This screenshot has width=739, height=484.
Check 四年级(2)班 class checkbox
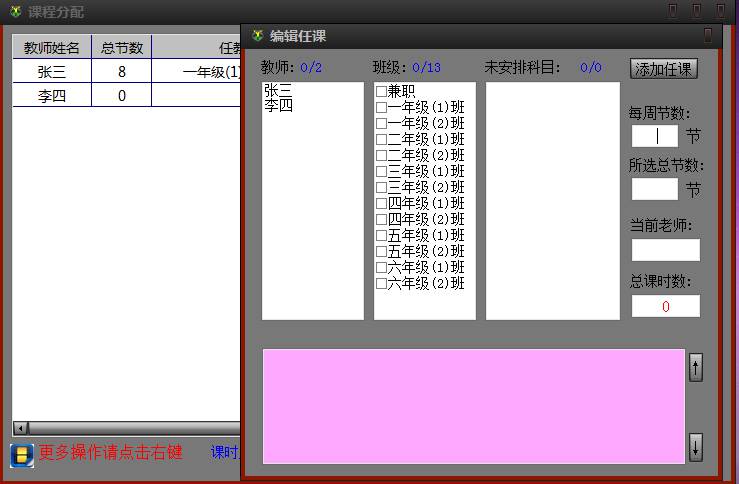pos(381,220)
